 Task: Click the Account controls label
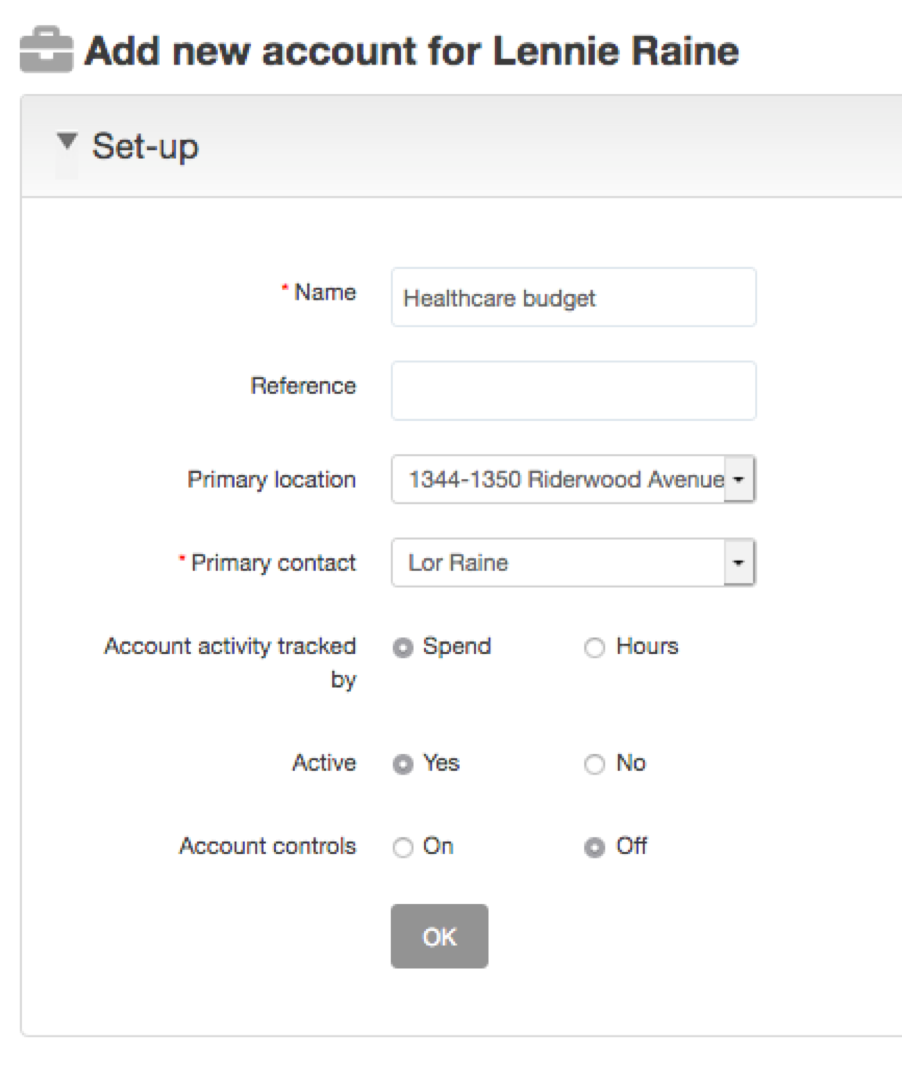click(x=267, y=847)
